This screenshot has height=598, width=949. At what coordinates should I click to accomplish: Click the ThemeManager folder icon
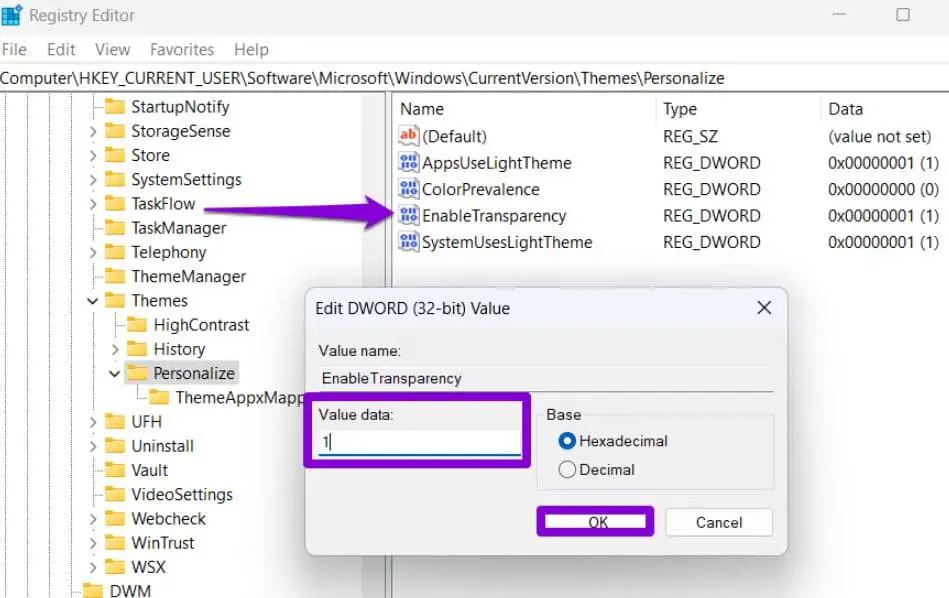tap(114, 276)
